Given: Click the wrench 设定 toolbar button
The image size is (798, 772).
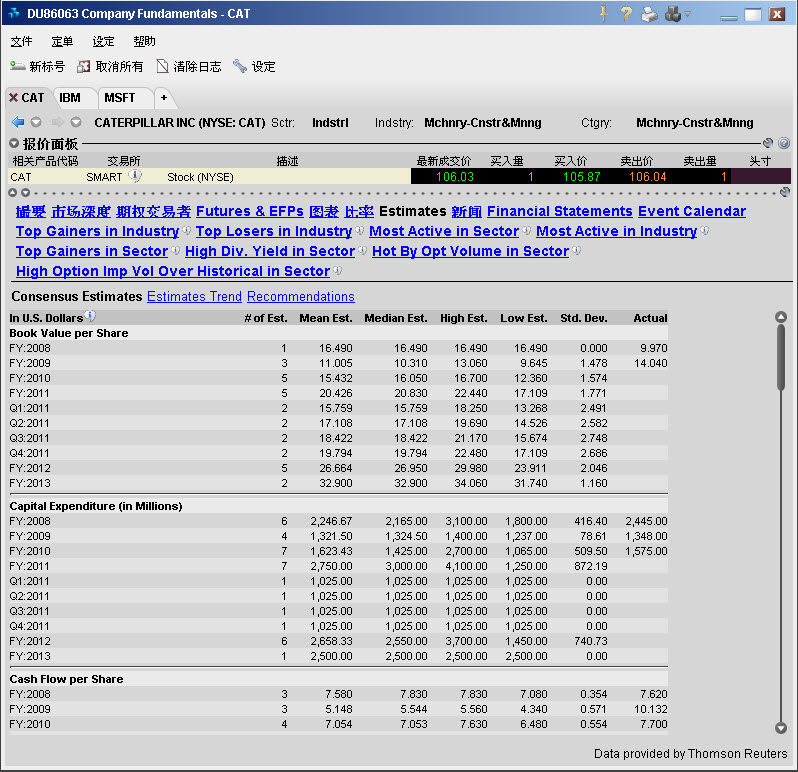Looking at the screenshot, I should (240, 67).
